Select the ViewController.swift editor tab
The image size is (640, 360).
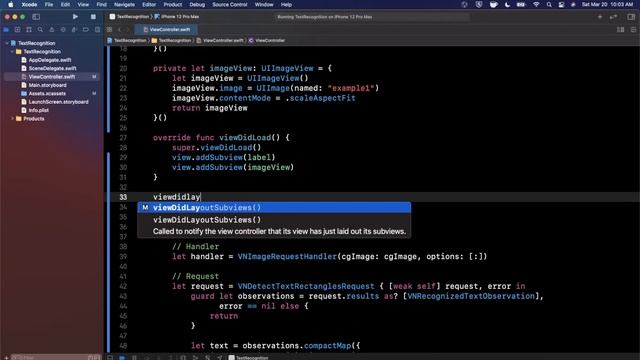coord(167,29)
